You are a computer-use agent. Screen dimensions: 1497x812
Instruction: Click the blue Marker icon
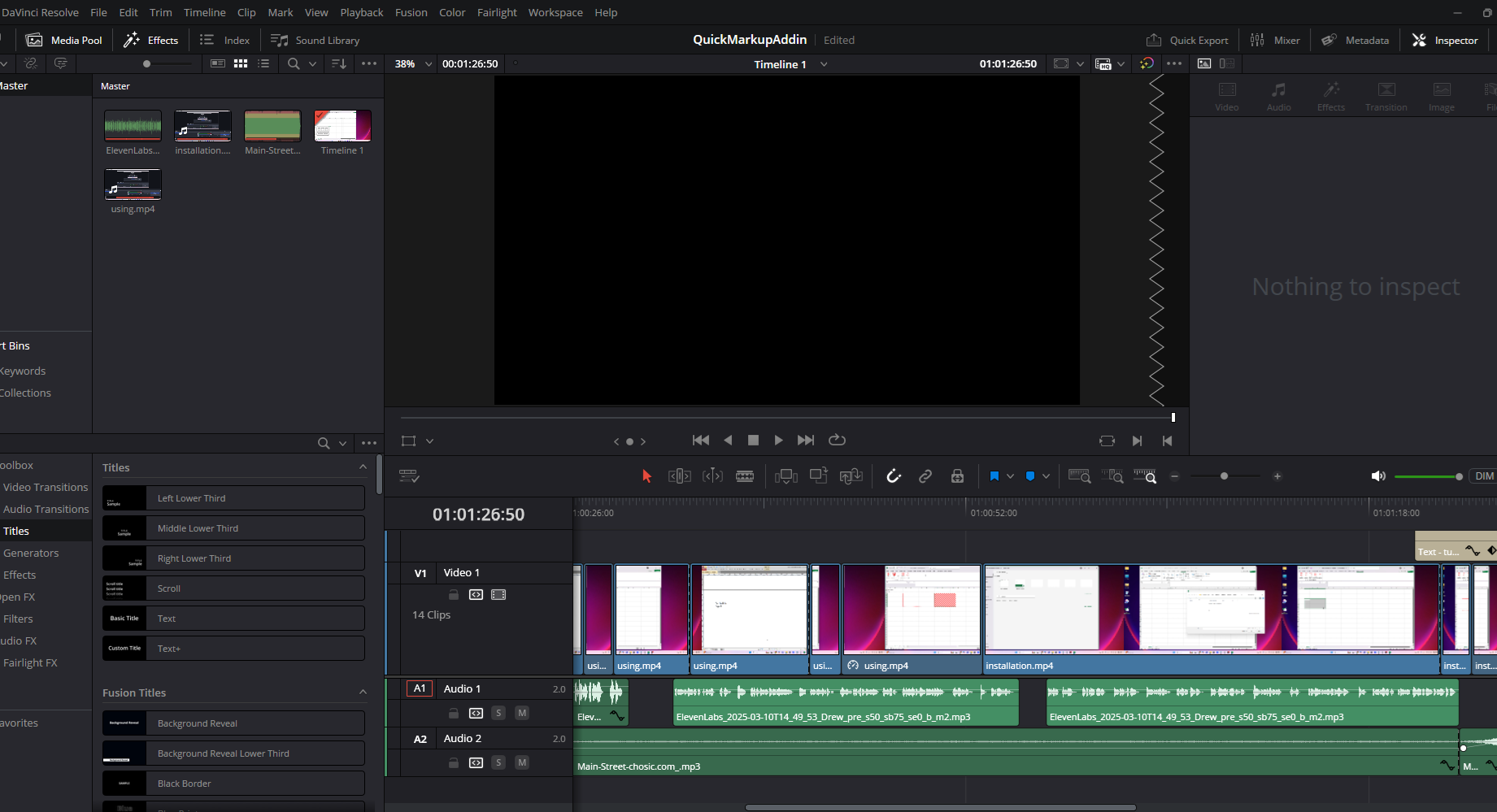pos(1030,476)
